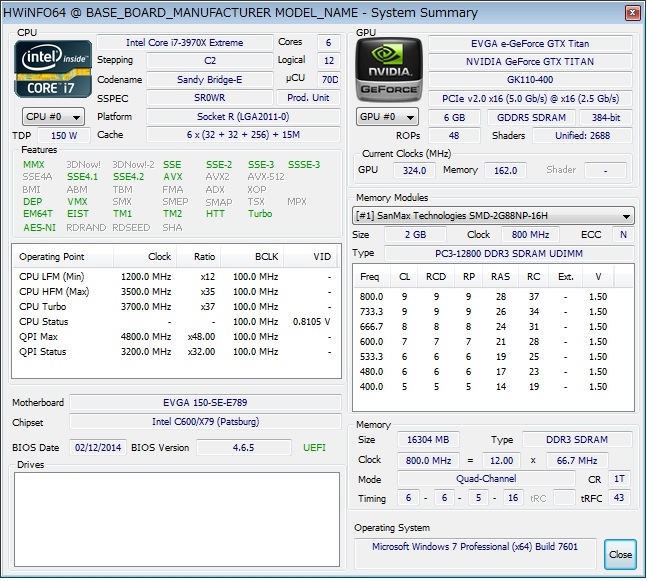Screen dimensions: 648x581
Task: Click inside the empty Drives list box
Action: click(x=177, y=520)
